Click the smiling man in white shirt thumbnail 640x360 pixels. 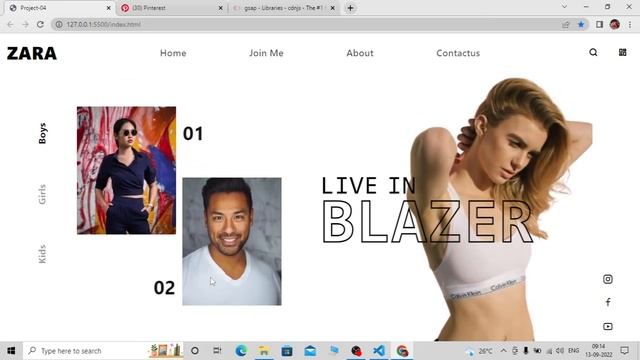click(x=232, y=241)
